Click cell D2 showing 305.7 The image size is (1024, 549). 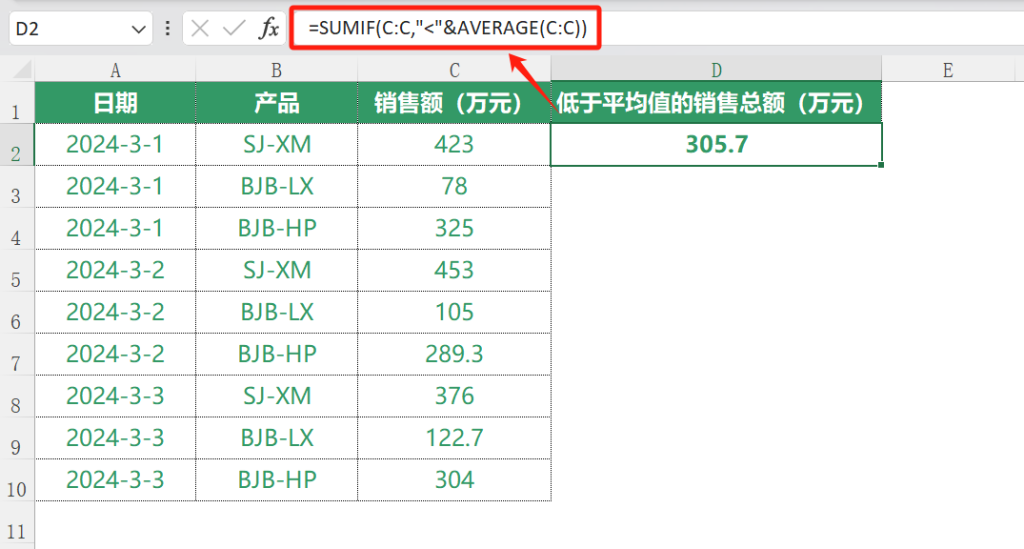[x=716, y=144]
